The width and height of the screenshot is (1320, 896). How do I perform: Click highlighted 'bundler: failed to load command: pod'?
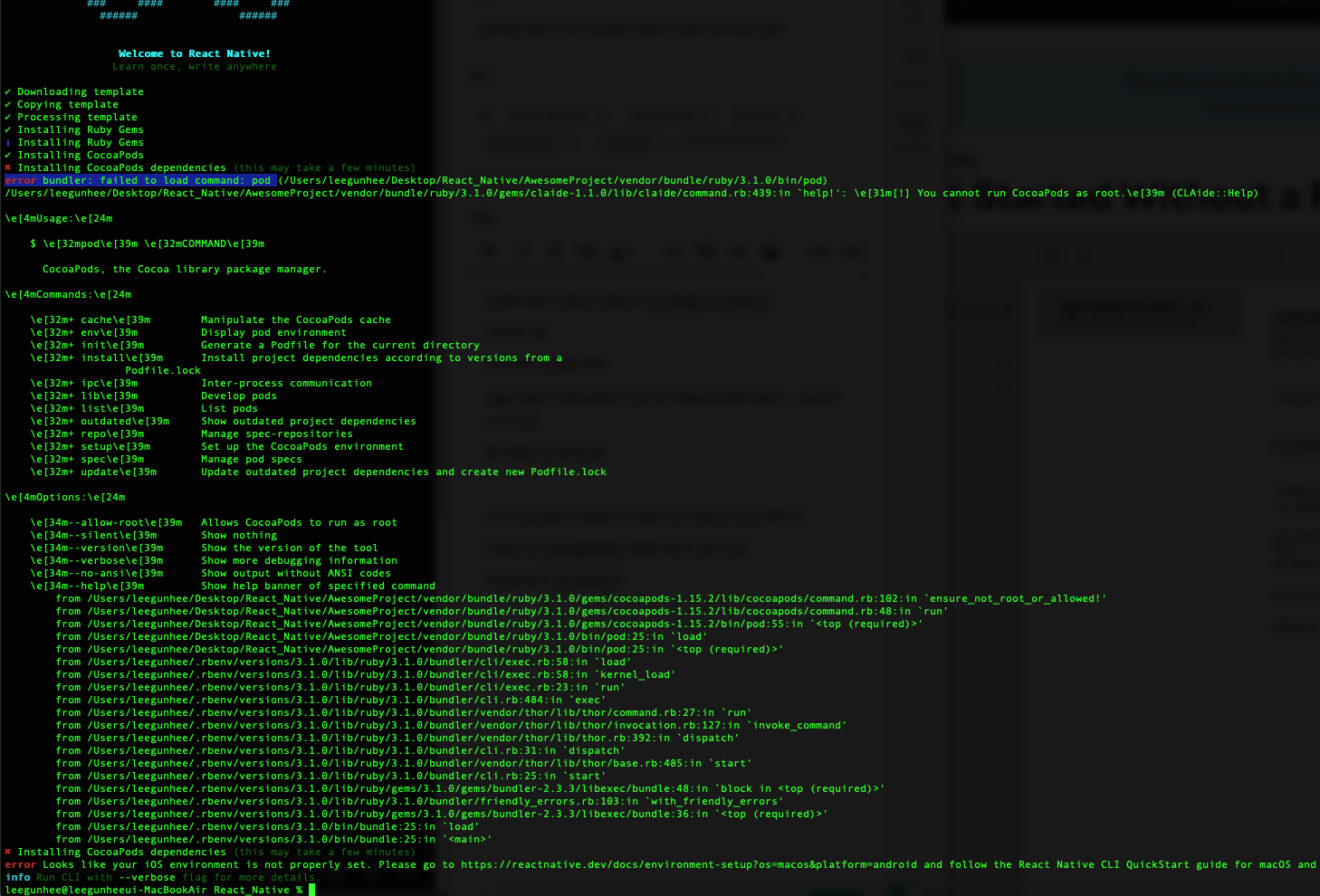pyautogui.click(x=157, y=181)
